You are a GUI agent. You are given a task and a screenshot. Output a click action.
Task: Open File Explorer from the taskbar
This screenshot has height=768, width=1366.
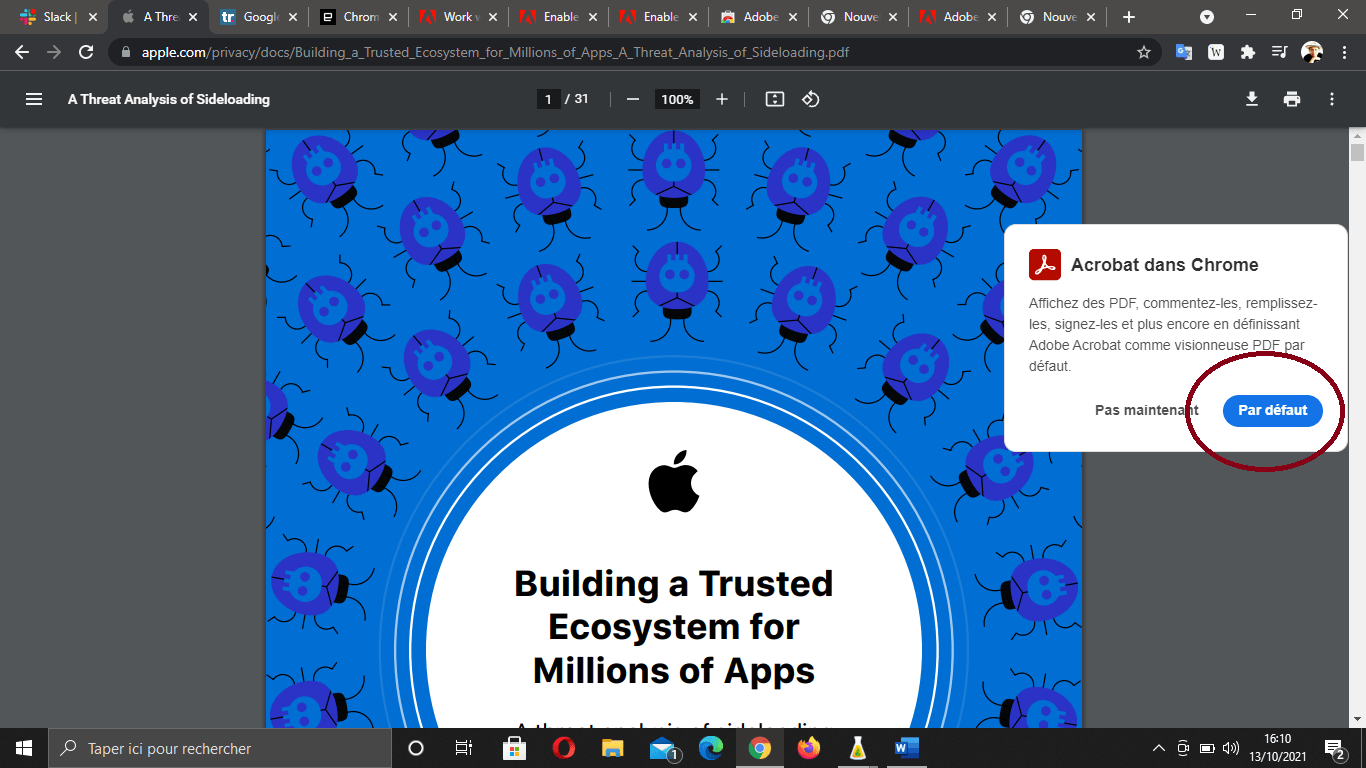coord(613,748)
